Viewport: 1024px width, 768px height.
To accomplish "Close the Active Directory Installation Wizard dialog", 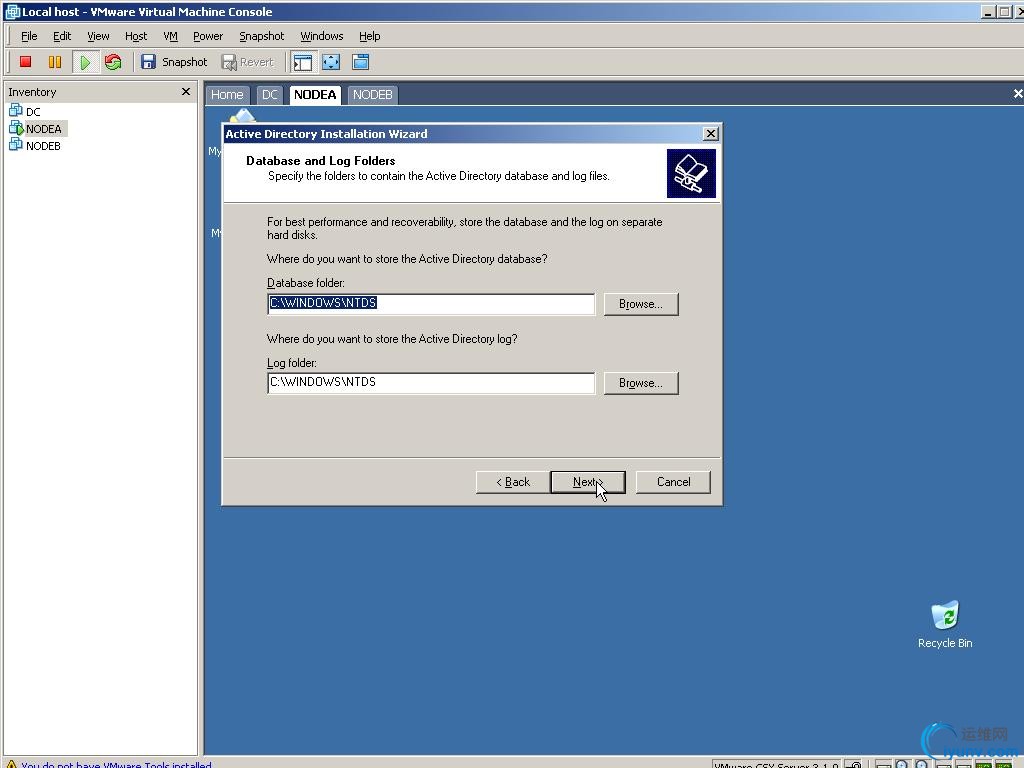I will coord(711,134).
